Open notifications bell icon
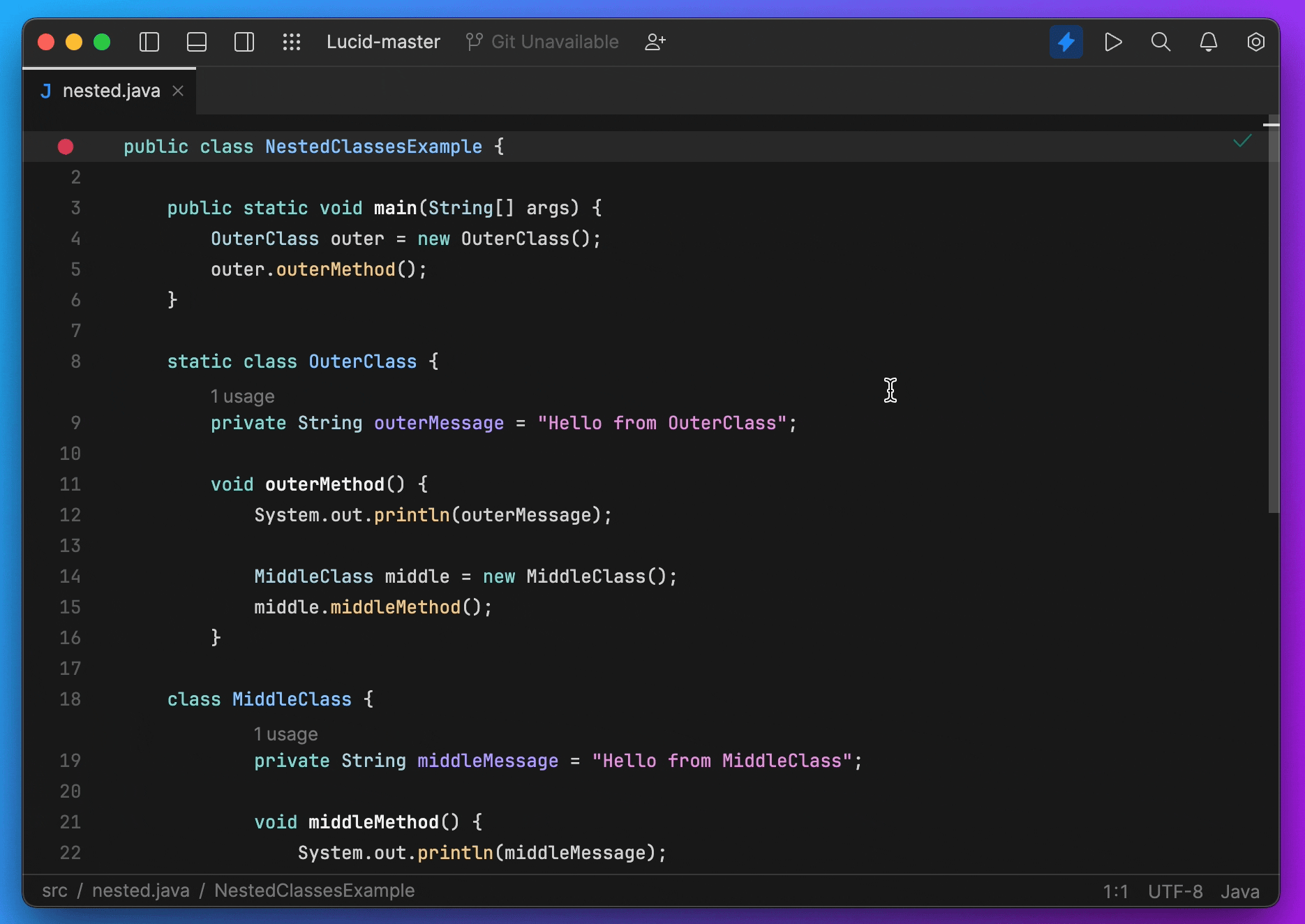 click(x=1208, y=42)
